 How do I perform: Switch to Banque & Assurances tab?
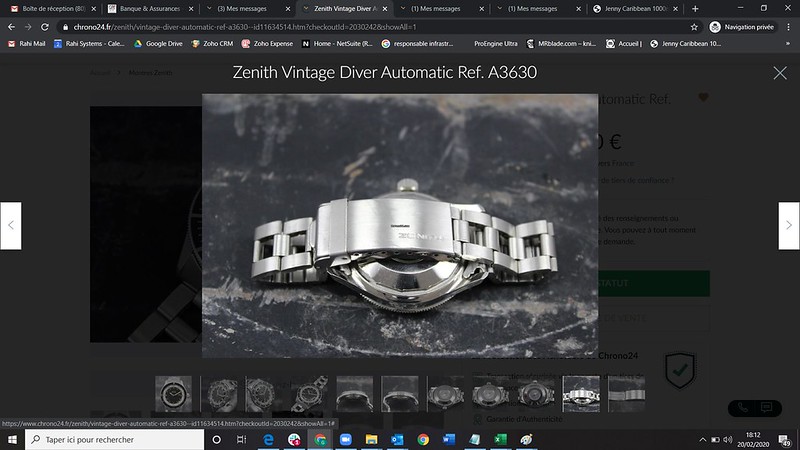click(x=150, y=9)
